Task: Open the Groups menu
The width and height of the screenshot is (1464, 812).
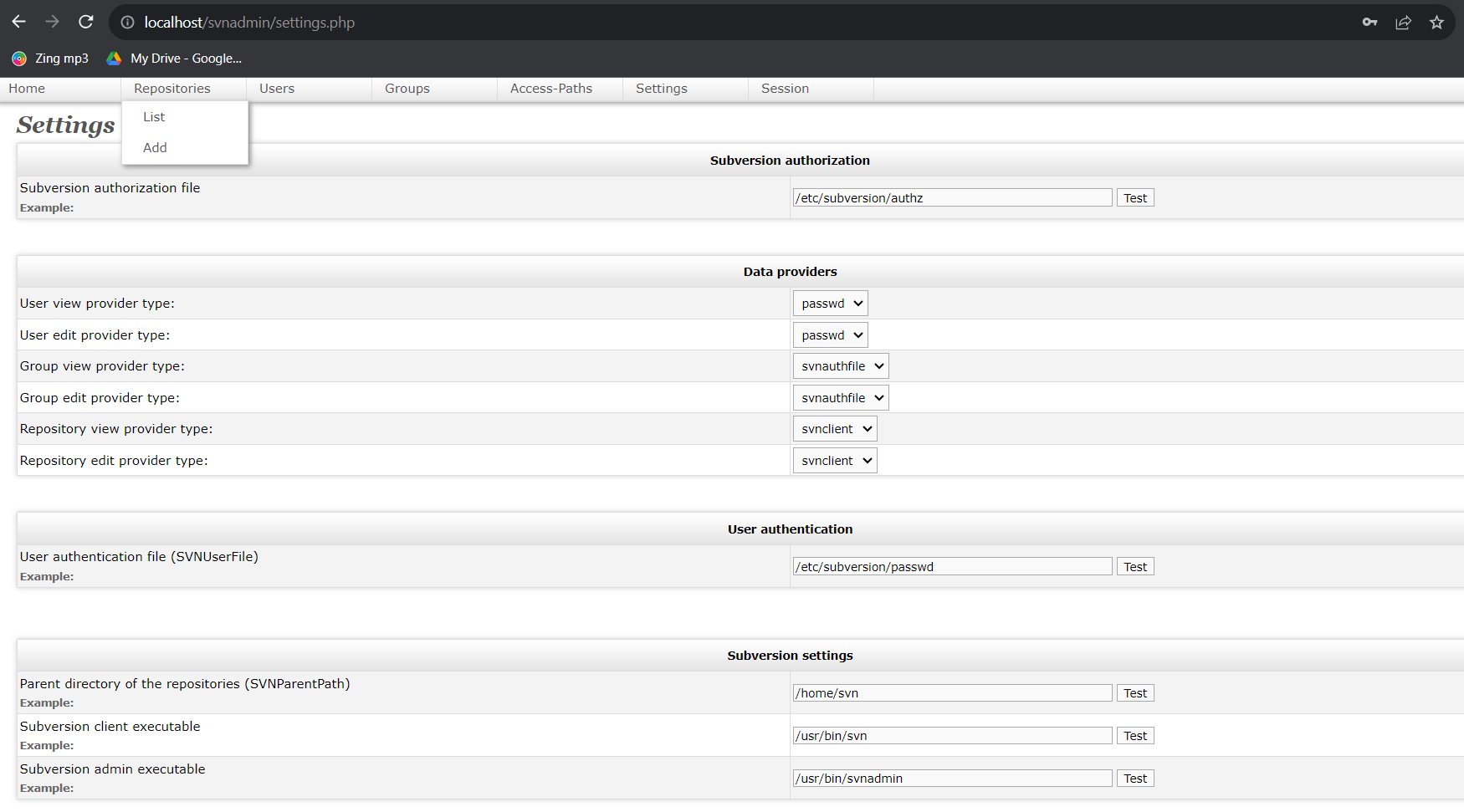Action: click(x=407, y=89)
